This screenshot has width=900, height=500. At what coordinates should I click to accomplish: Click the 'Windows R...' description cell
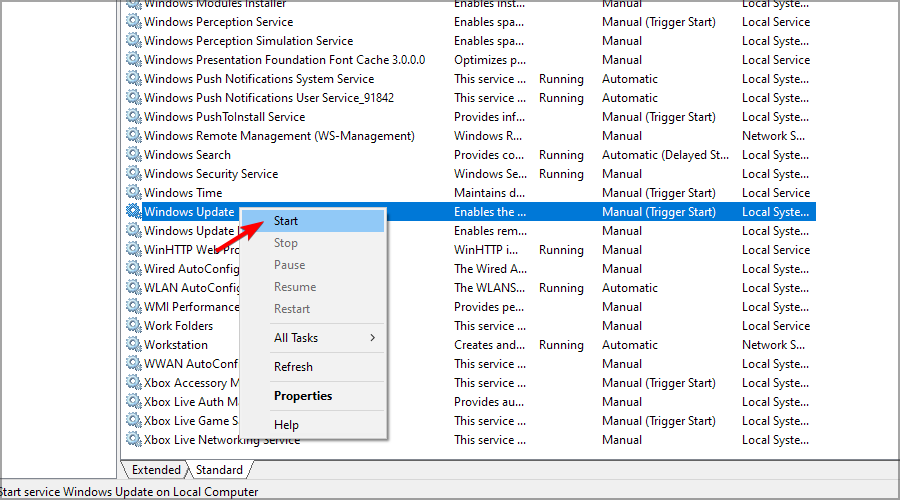(x=488, y=135)
